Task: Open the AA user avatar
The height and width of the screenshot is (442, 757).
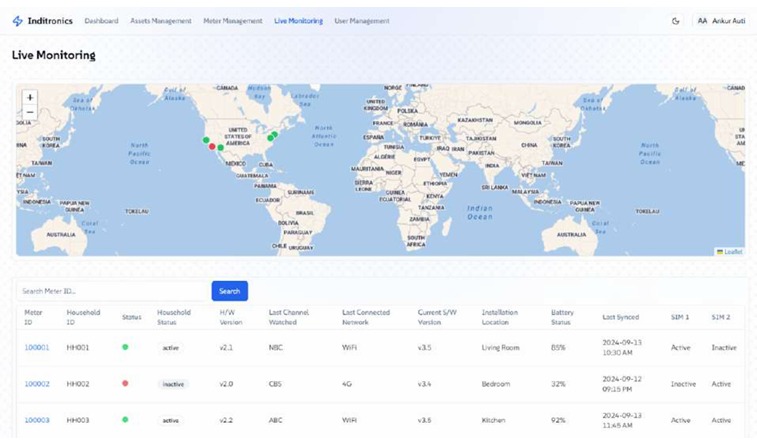Action: click(702, 21)
